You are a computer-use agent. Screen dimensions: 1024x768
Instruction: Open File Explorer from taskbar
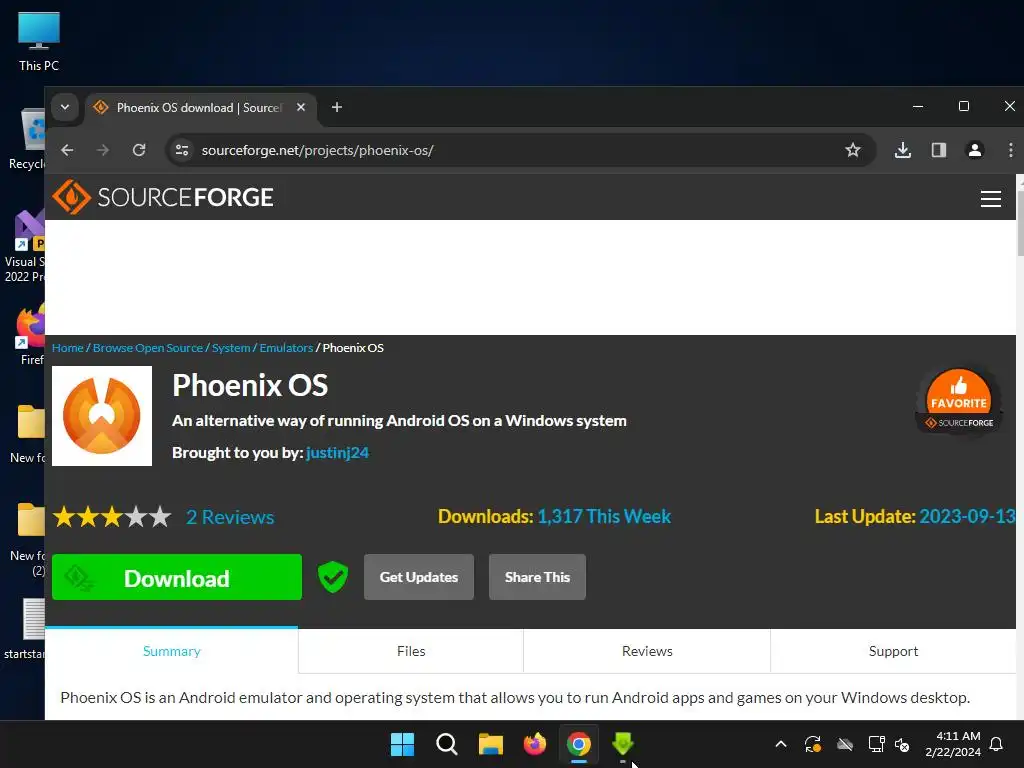click(x=490, y=744)
